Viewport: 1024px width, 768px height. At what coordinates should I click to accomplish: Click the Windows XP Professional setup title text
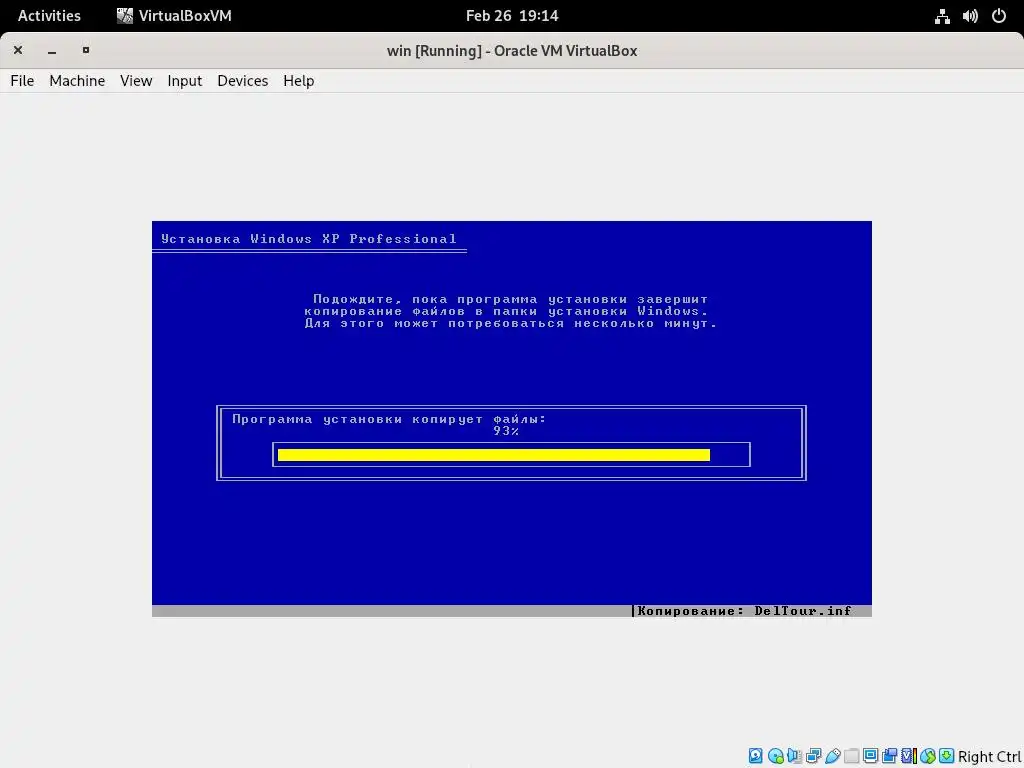point(308,239)
